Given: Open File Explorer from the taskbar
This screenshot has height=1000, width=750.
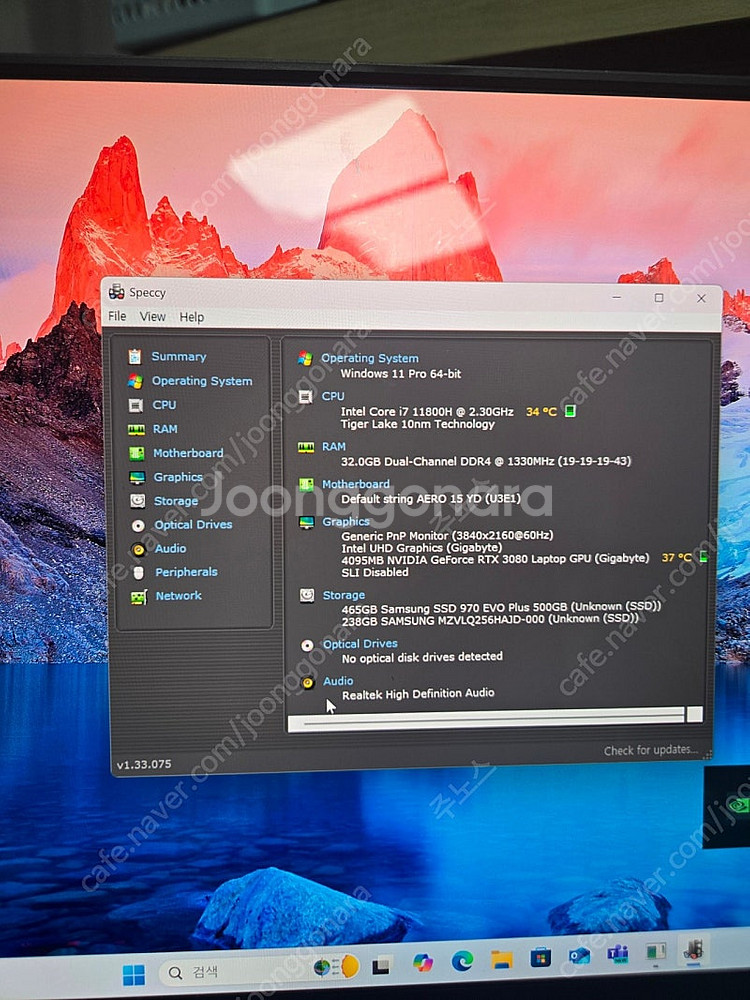Looking at the screenshot, I should click(x=501, y=959).
